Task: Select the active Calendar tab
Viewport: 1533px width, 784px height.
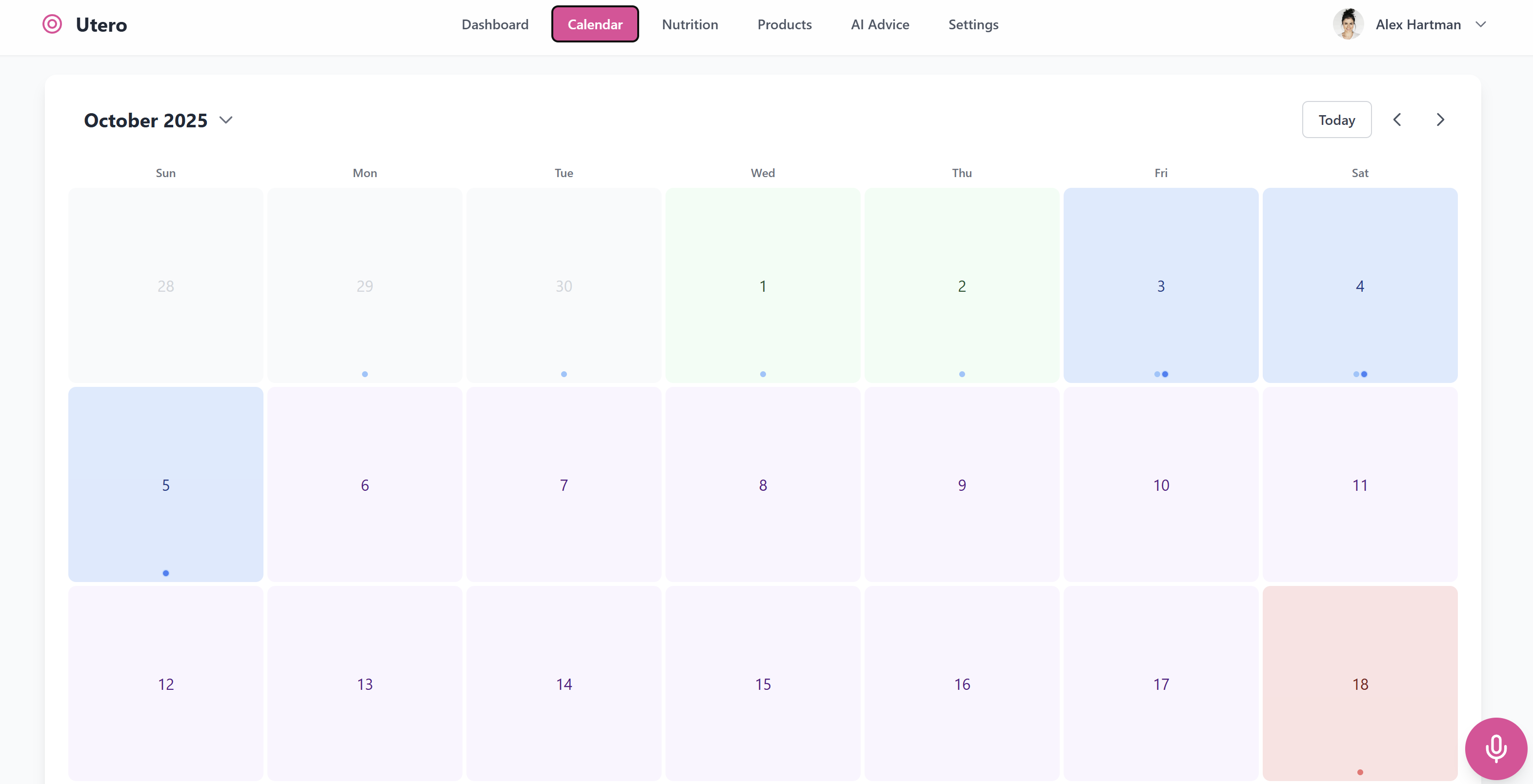Action: (x=595, y=24)
